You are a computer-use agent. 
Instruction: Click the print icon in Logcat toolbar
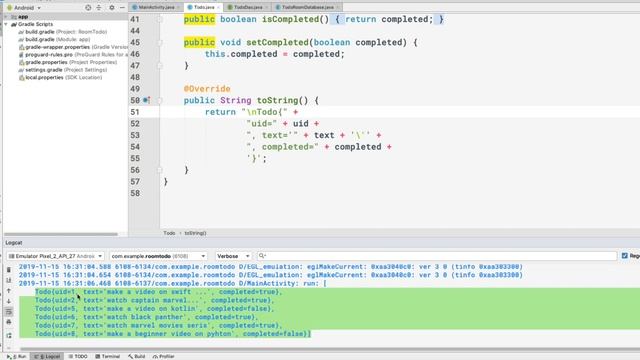click(x=9, y=322)
